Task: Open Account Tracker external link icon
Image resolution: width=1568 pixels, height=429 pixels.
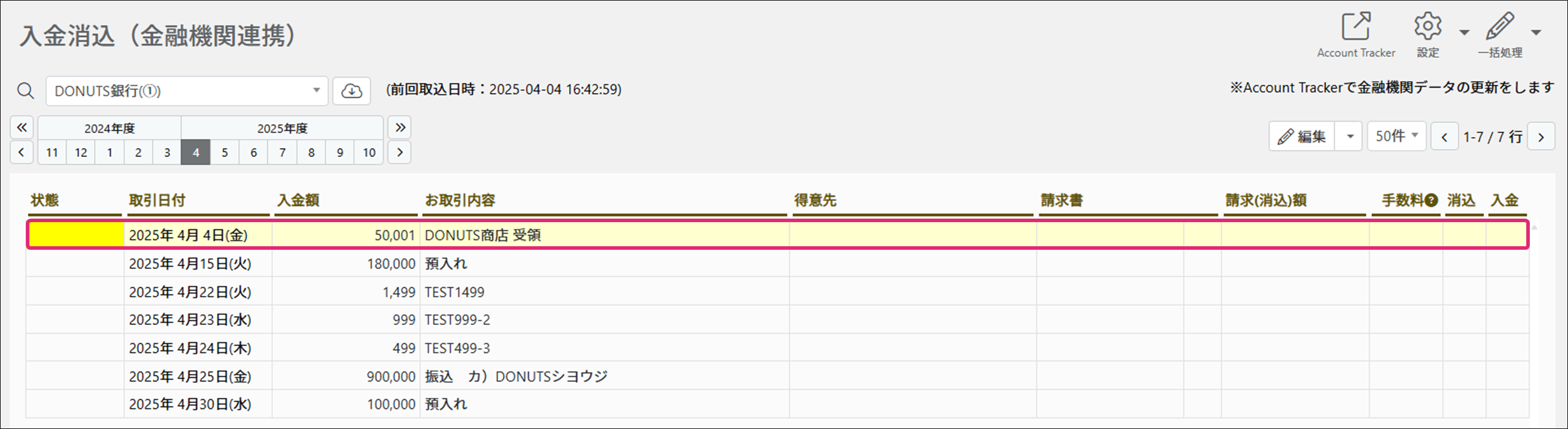Action: (1356, 27)
